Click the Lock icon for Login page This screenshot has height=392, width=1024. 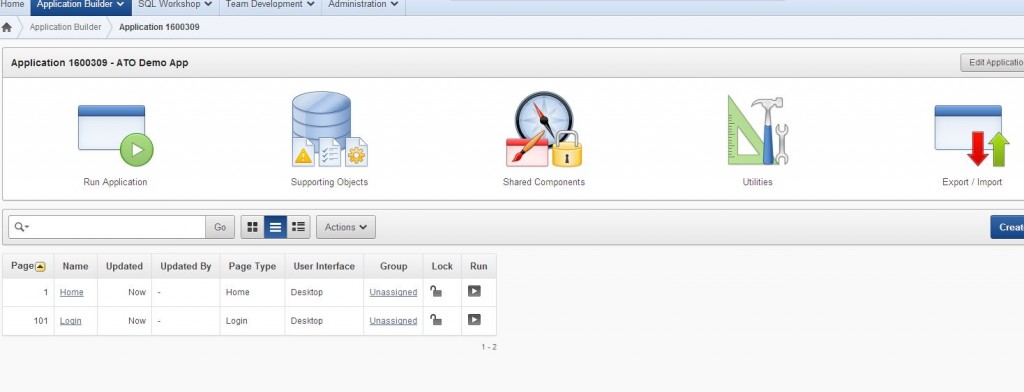tap(436, 320)
